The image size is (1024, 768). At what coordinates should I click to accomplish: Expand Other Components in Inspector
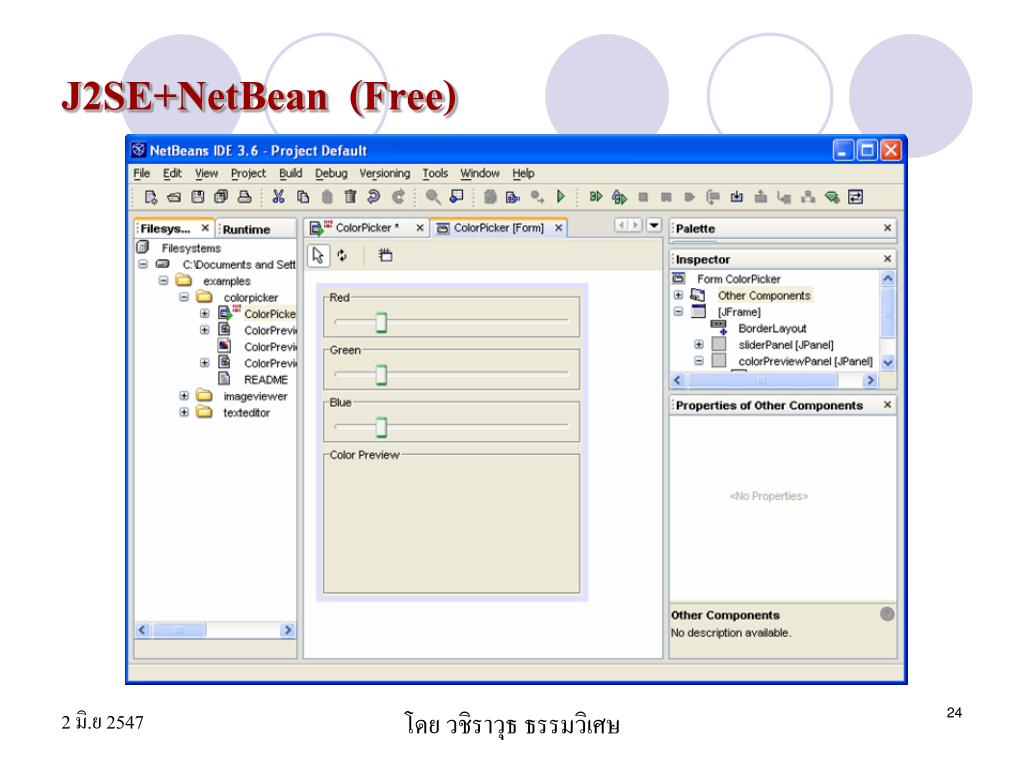point(679,295)
